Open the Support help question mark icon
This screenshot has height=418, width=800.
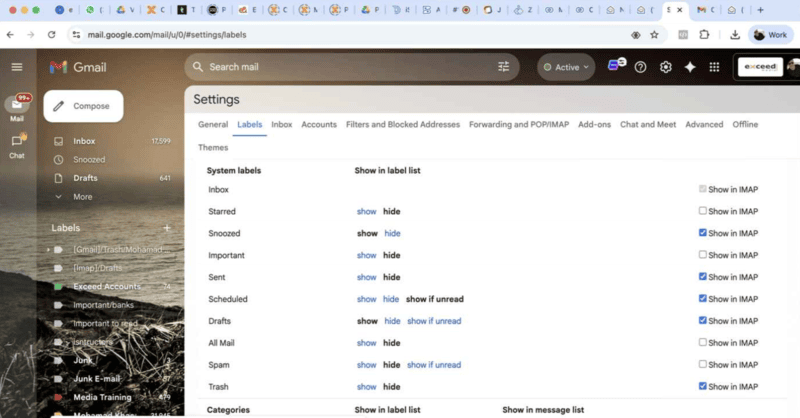click(x=641, y=67)
